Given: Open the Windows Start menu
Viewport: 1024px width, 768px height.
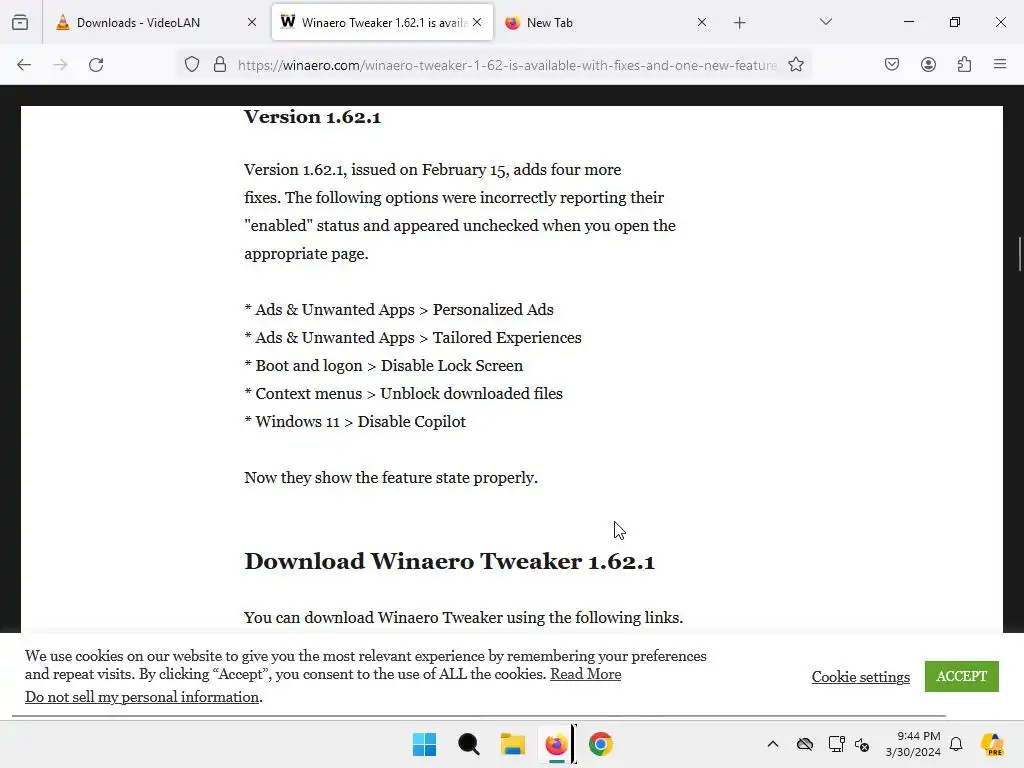Looking at the screenshot, I should pos(424,744).
